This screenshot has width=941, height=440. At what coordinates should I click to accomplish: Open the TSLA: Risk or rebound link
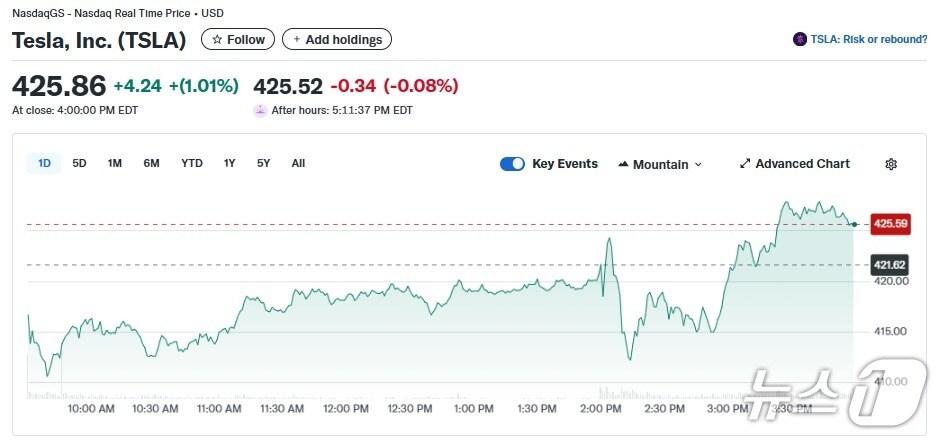869,40
